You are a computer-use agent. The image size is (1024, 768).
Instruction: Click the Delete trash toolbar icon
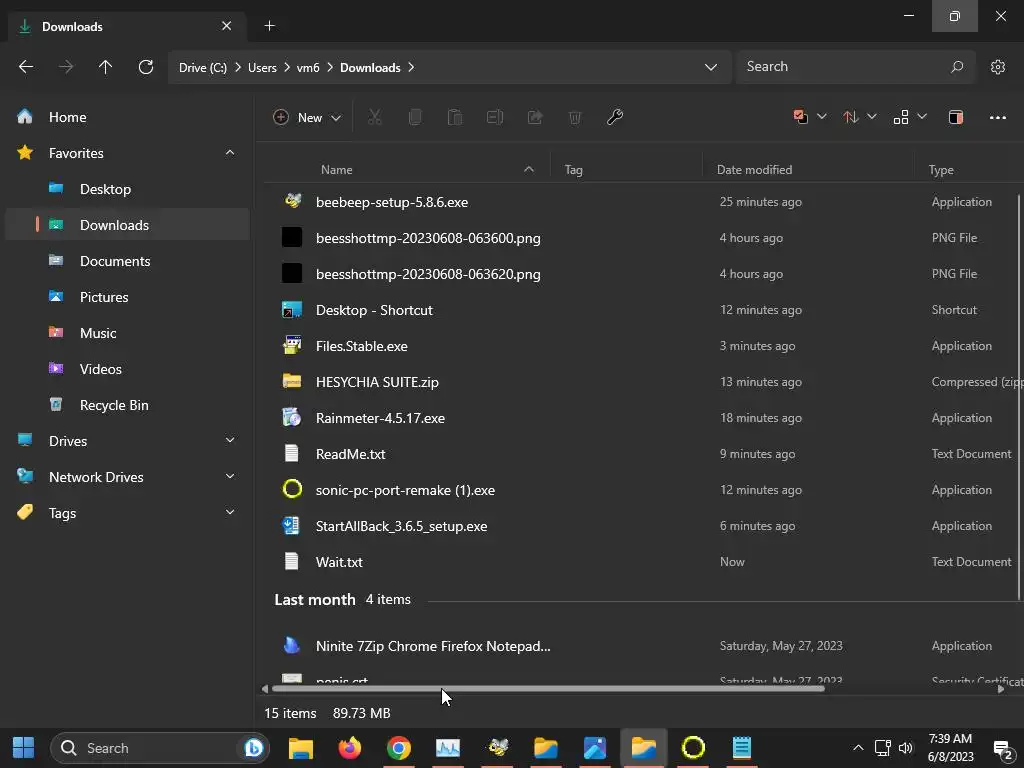point(575,118)
